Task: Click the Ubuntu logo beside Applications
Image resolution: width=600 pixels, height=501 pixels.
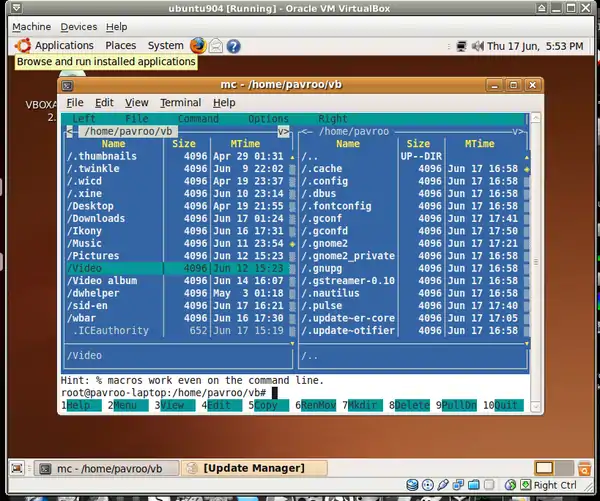Action: pos(22,45)
